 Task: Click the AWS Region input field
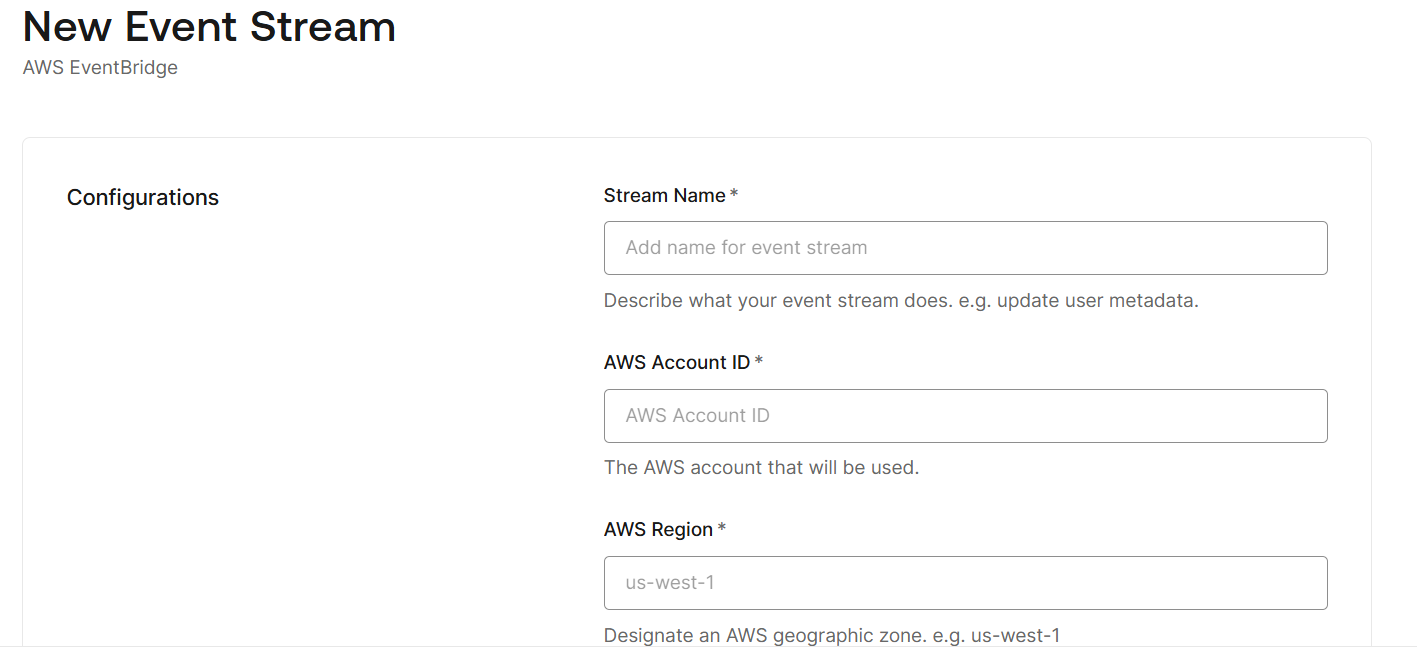(x=965, y=582)
